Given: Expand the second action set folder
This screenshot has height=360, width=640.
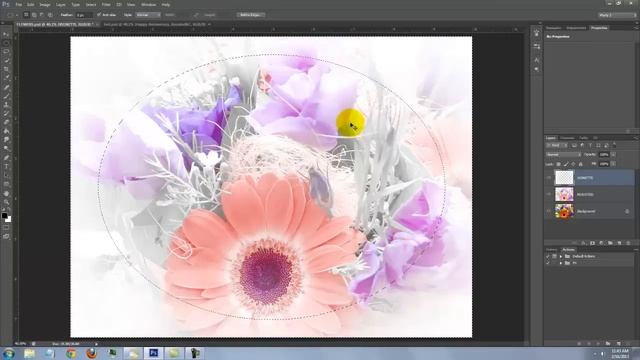Looking at the screenshot, I should (x=561, y=263).
